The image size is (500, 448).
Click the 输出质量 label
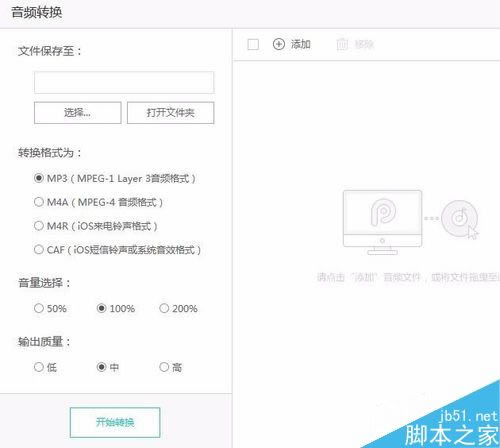pos(44,342)
